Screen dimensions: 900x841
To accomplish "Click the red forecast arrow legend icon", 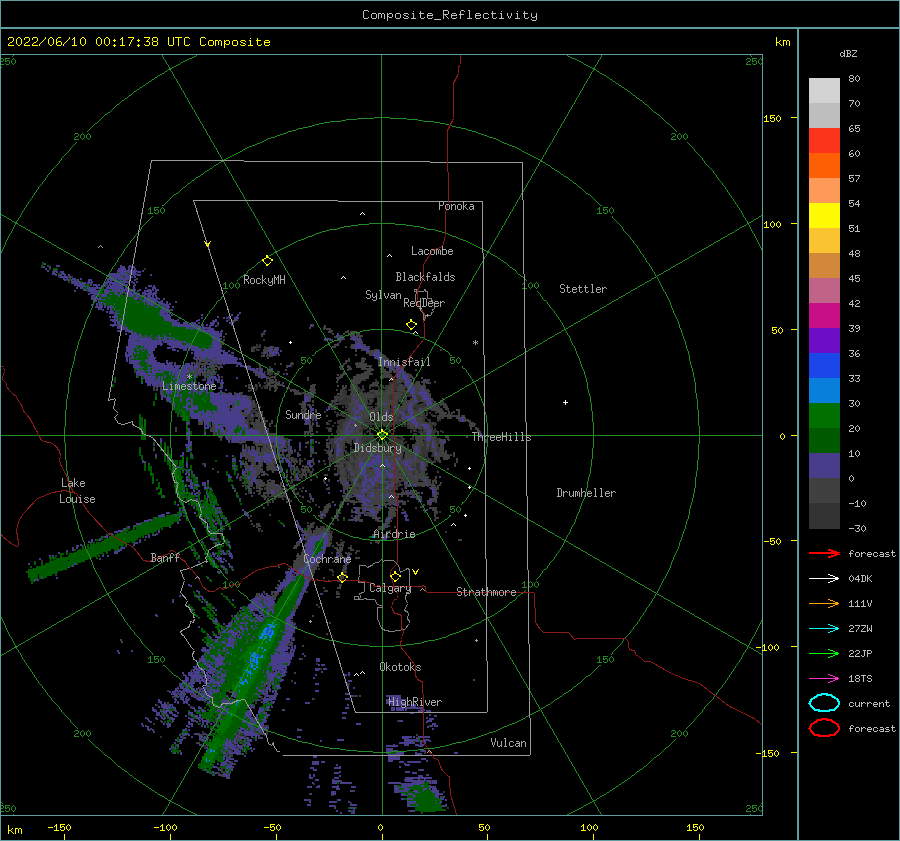I will (824, 553).
